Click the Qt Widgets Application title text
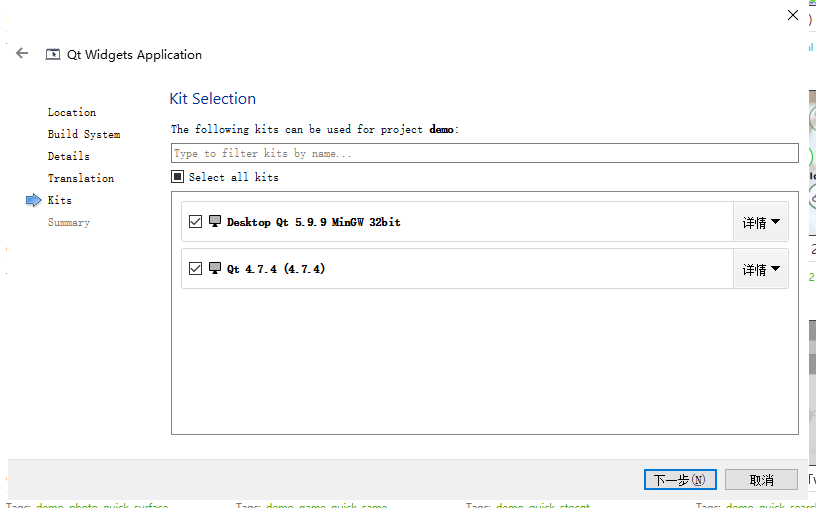 (134, 55)
